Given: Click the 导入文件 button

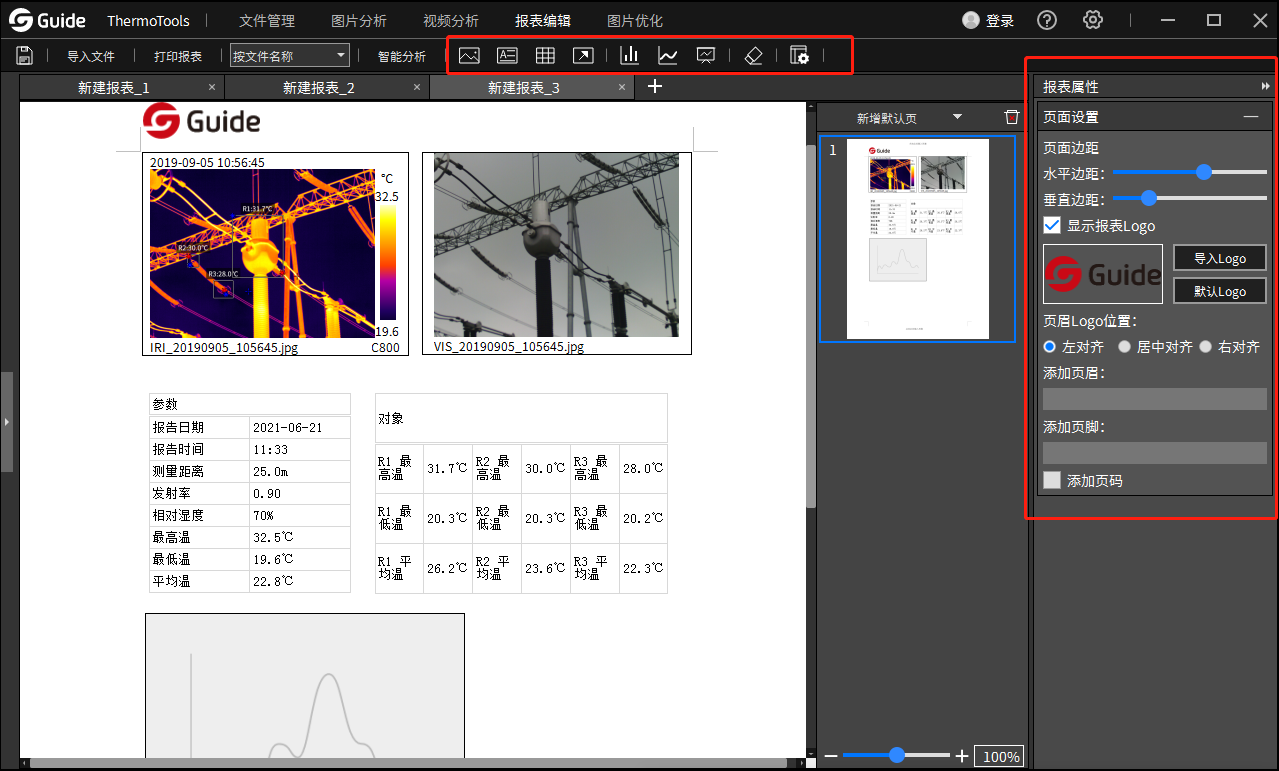Looking at the screenshot, I should click(x=91, y=57).
